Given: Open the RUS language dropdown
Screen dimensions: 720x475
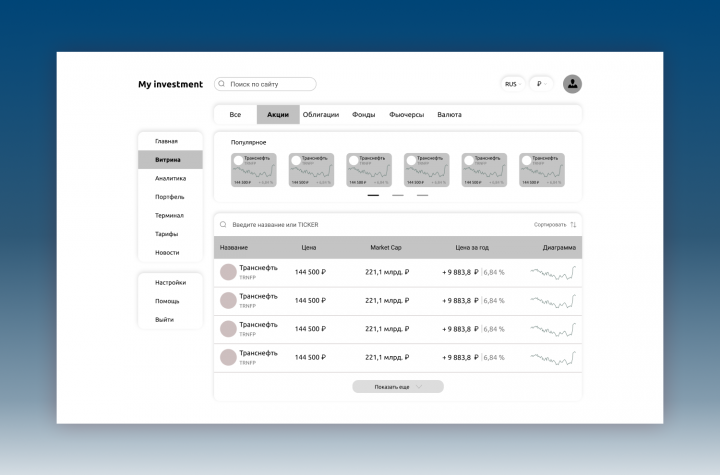Looking at the screenshot, I should [x=512, y=84].
